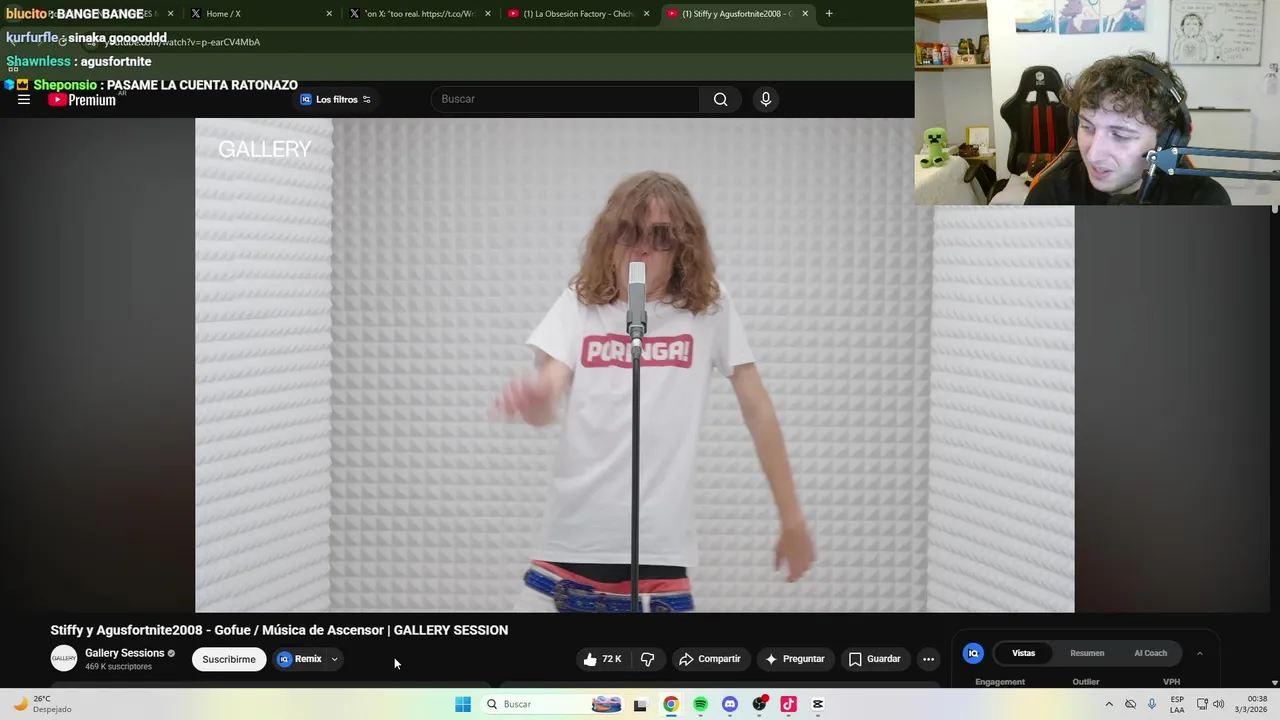The width and height of the screenshot is (1280, 720).
Task: Click the Outlier column label
Action: [1086, 682]
